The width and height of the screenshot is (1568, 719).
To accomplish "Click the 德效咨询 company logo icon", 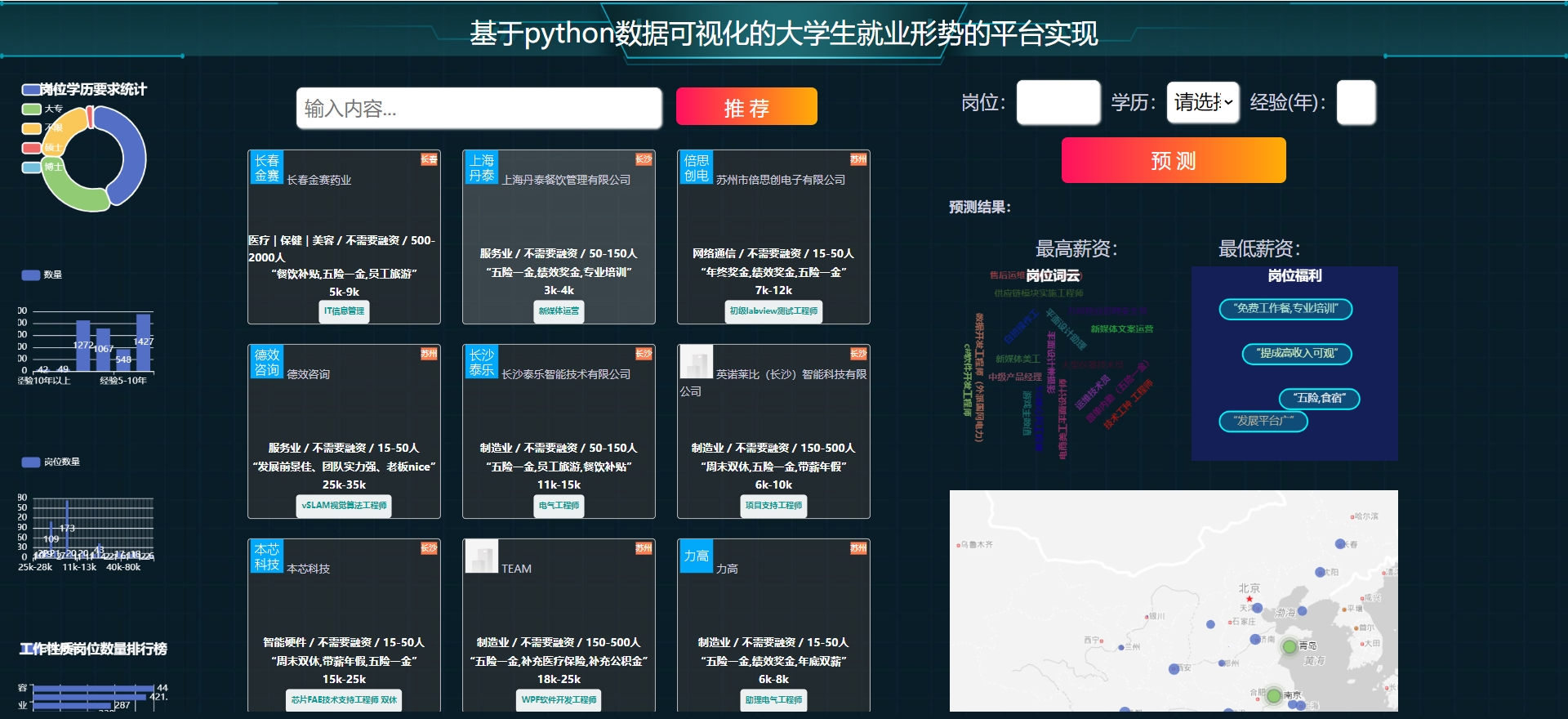I will click(x=267, y=362).
